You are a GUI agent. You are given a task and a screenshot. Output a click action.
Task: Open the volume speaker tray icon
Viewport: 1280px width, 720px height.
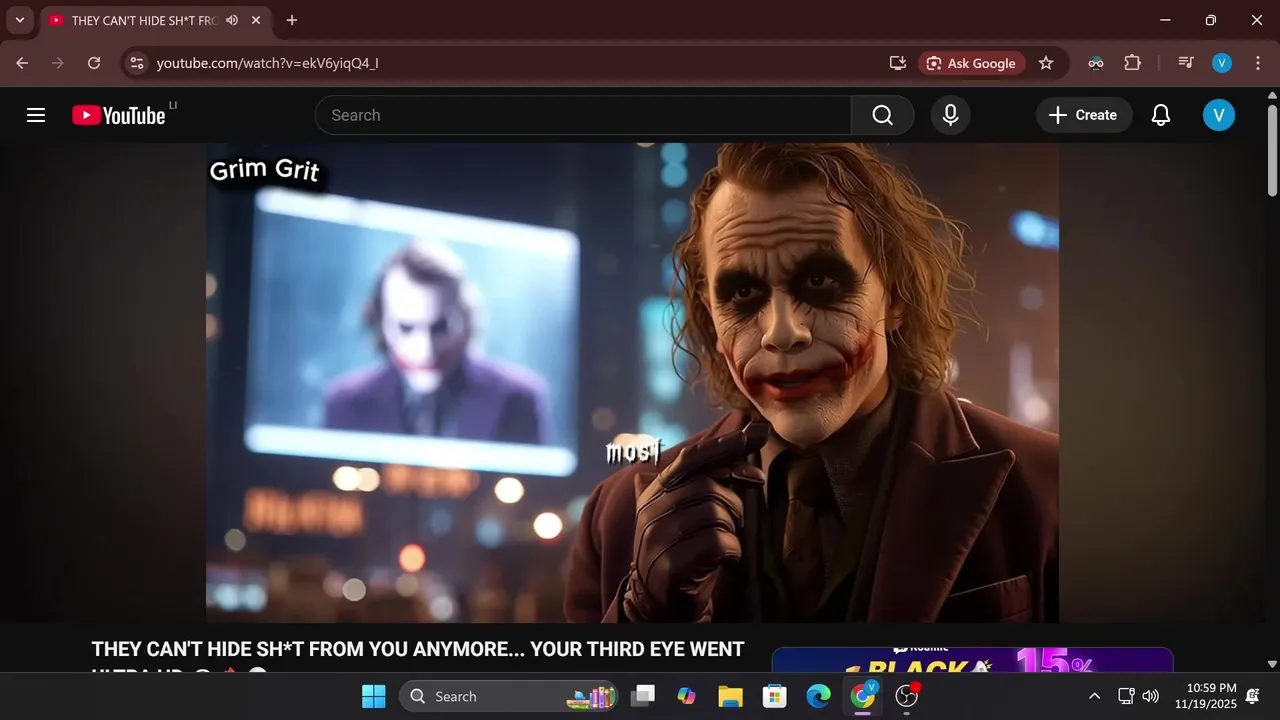click(1150, 696)
